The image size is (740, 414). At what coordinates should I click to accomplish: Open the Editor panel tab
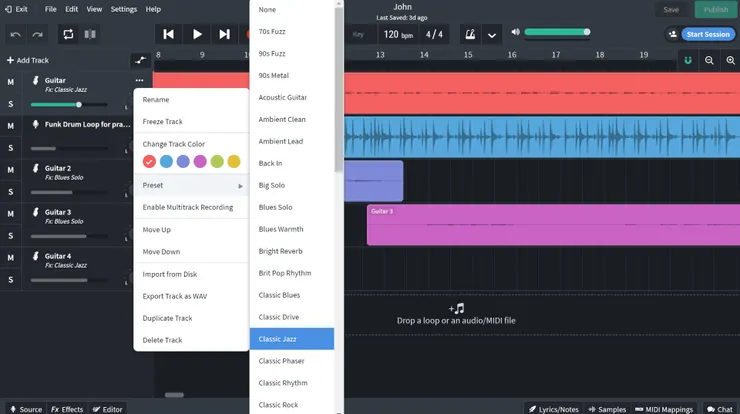point(108,409)
